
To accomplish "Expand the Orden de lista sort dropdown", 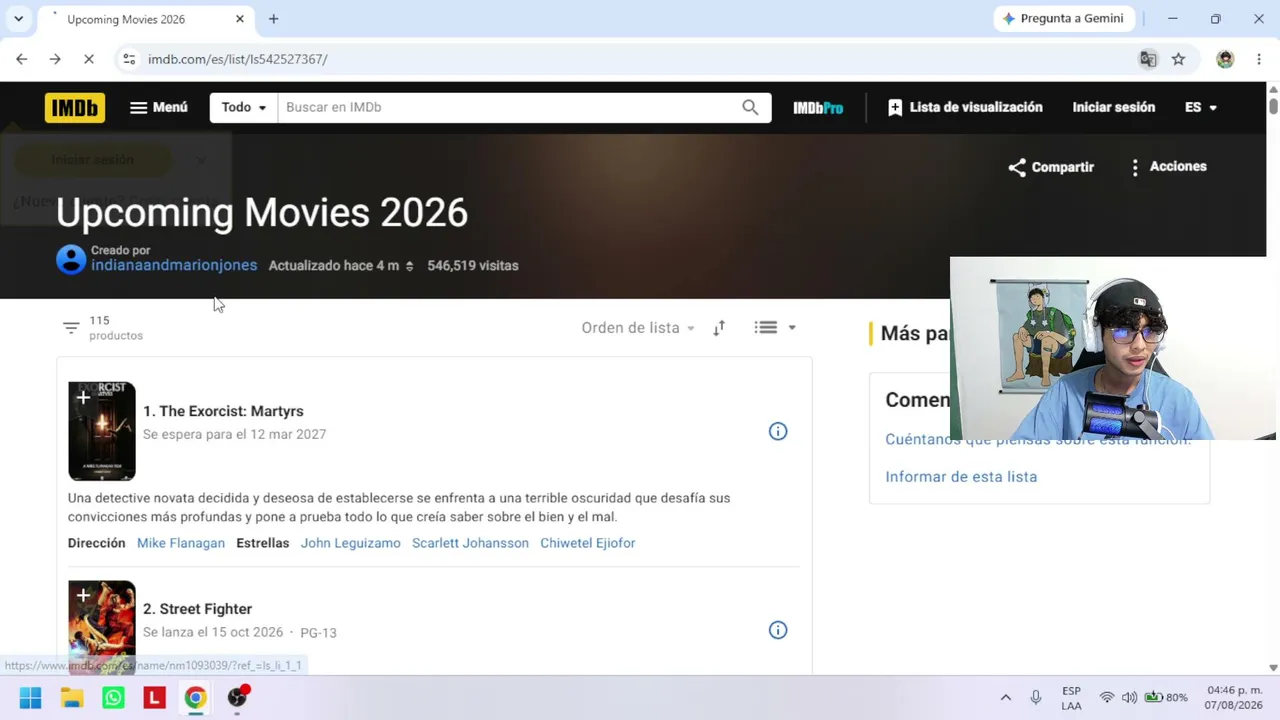I will click(x=638, y=328).
